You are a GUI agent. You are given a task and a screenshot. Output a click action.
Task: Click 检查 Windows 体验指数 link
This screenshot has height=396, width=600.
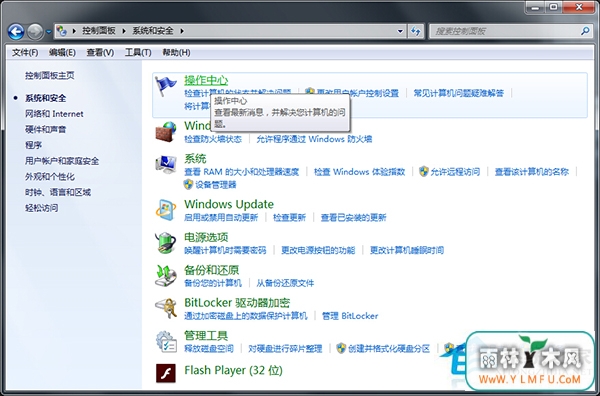pos(359,172)
